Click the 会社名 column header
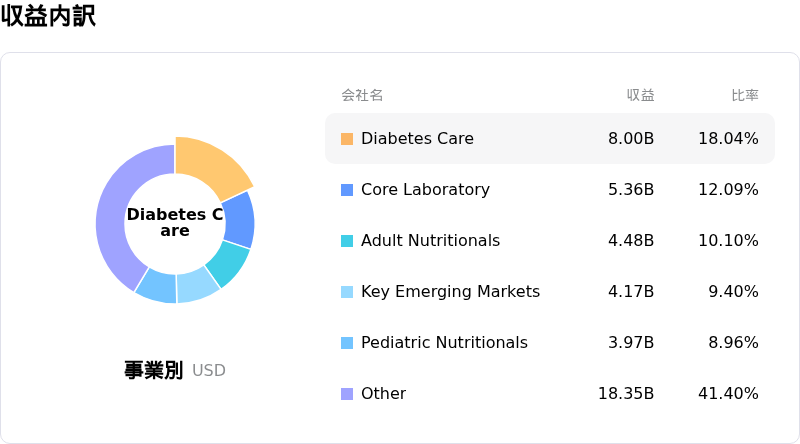The width and height of the screenshot is (800, 444). pos(362,96)
